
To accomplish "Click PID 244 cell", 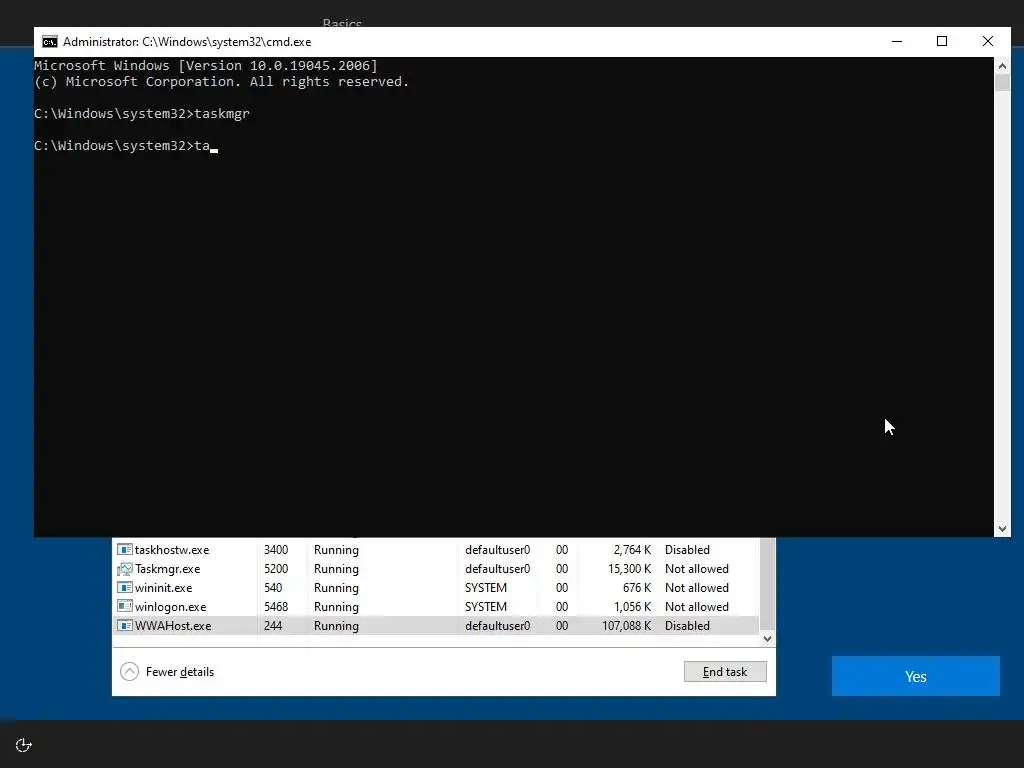I will click(273, 626).
